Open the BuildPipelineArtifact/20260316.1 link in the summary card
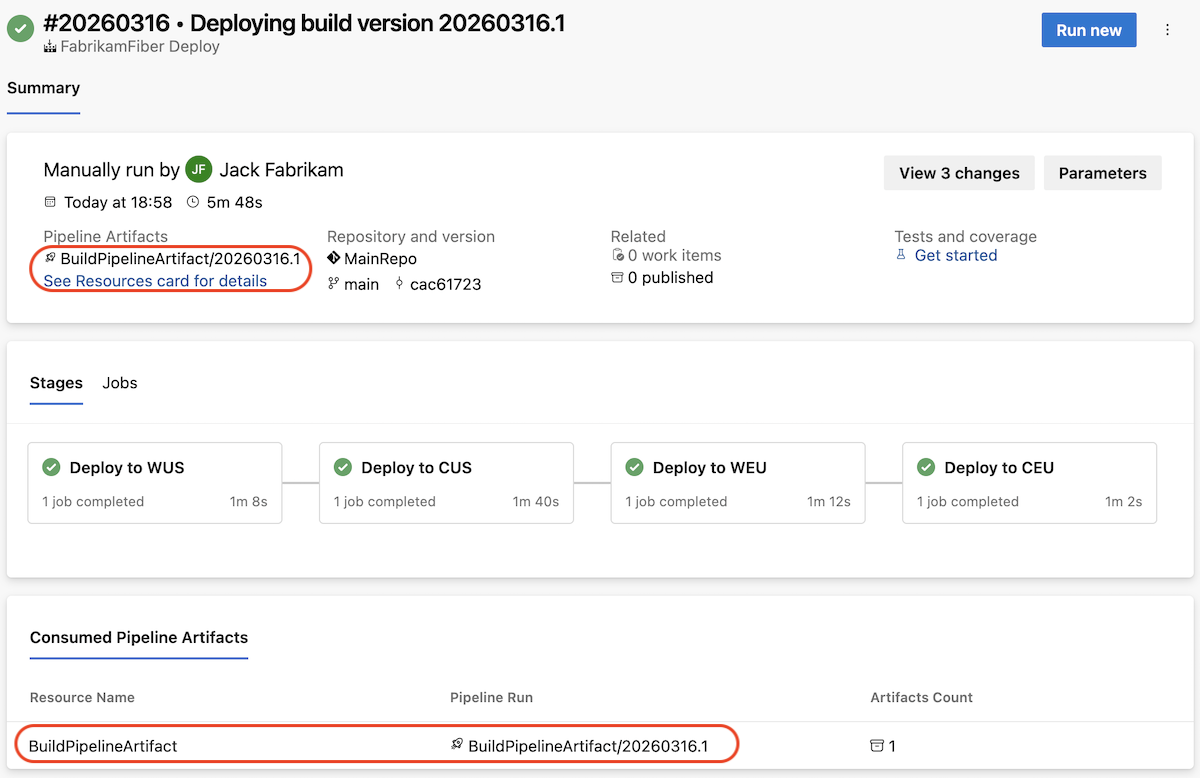Viewport: 1200px width, 778px height. click(x=180, y=259)
